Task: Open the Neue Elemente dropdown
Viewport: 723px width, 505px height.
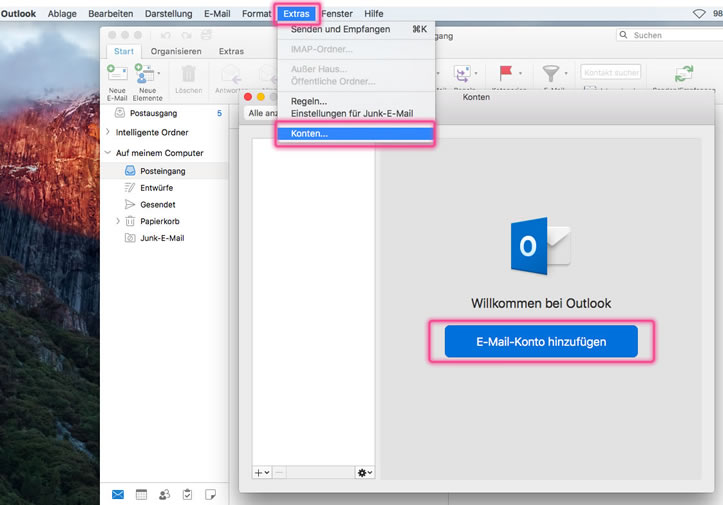Action: tap(147, 75)
